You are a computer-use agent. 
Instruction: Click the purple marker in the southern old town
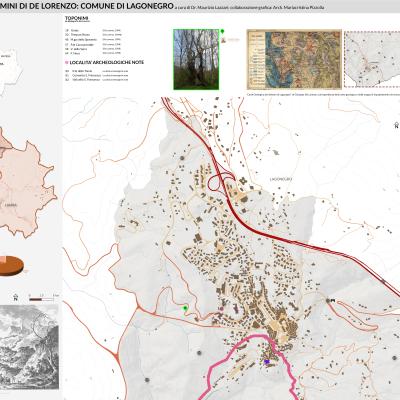coord(266,362)
